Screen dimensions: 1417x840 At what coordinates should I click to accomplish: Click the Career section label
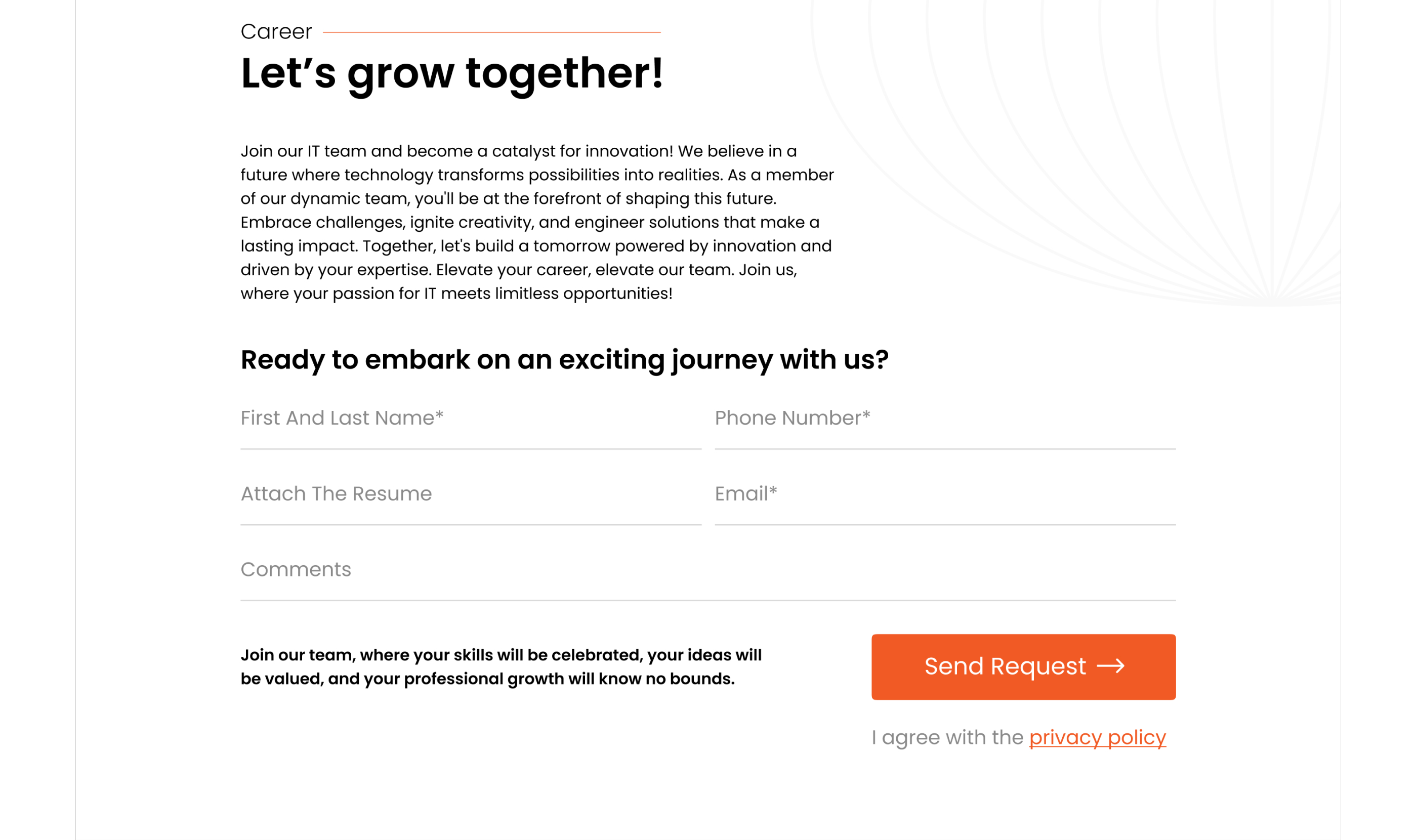point(276,32)
